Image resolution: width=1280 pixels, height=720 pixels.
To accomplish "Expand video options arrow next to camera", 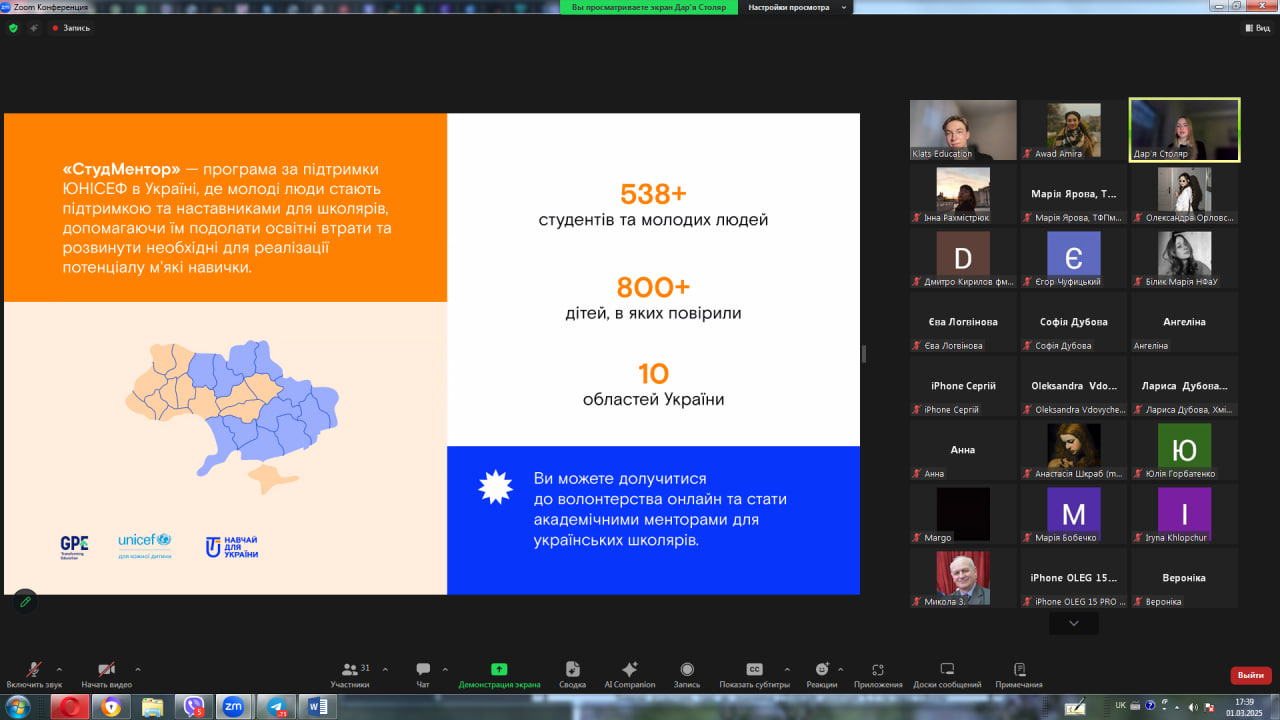I will pyautogui.click(x=137, y=669).
